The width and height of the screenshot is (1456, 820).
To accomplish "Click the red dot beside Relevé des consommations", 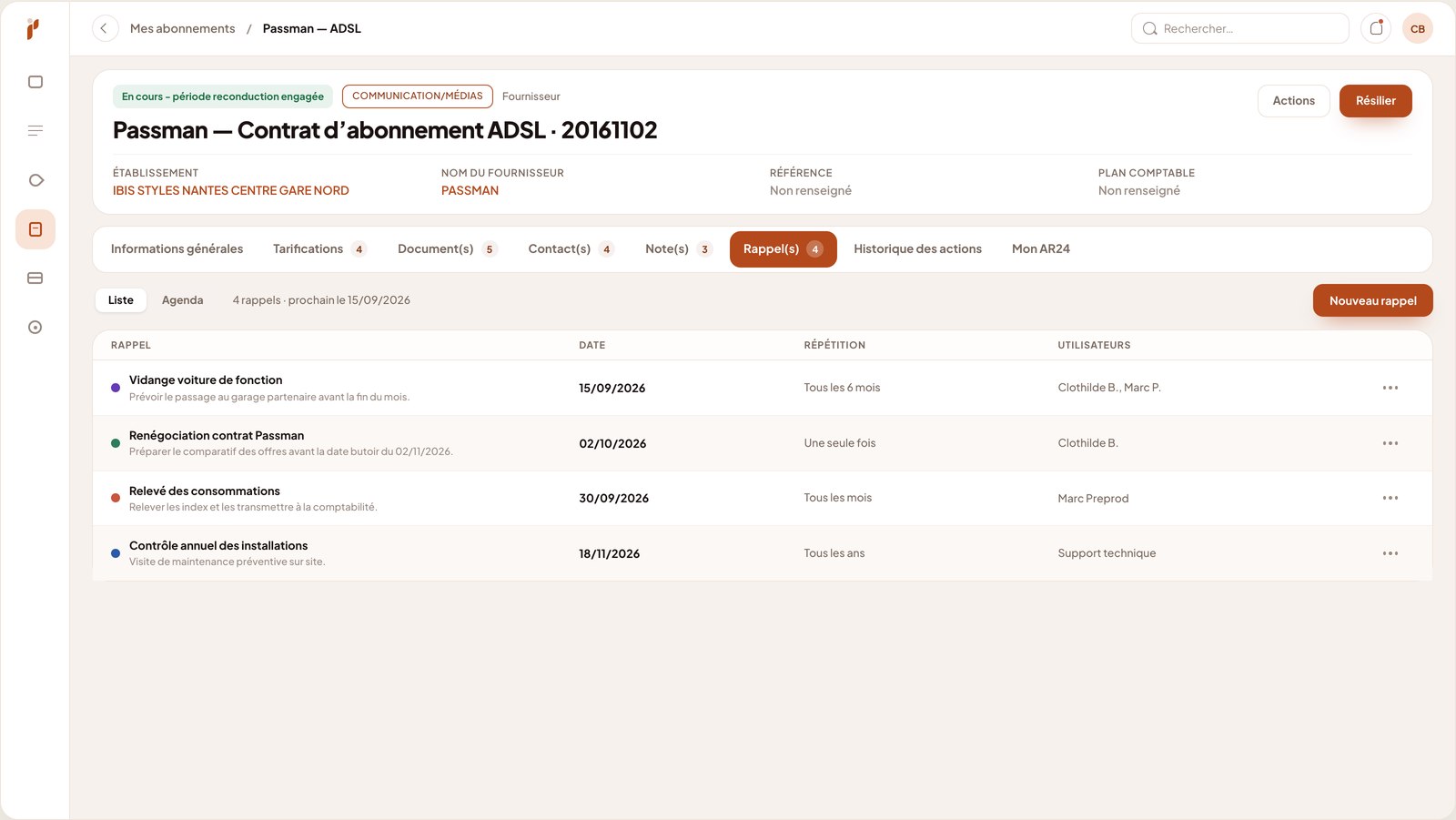I will pos(116,498).
